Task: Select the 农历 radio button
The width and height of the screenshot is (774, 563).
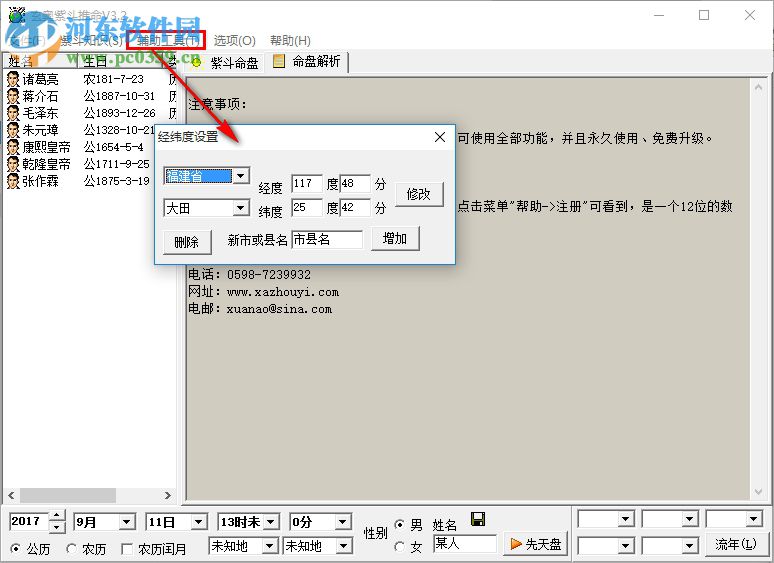Action: click(x=72, y=548)
